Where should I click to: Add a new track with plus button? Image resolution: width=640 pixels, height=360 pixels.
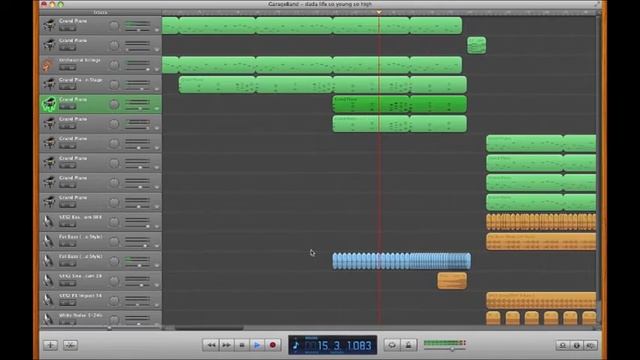[51, 345]
